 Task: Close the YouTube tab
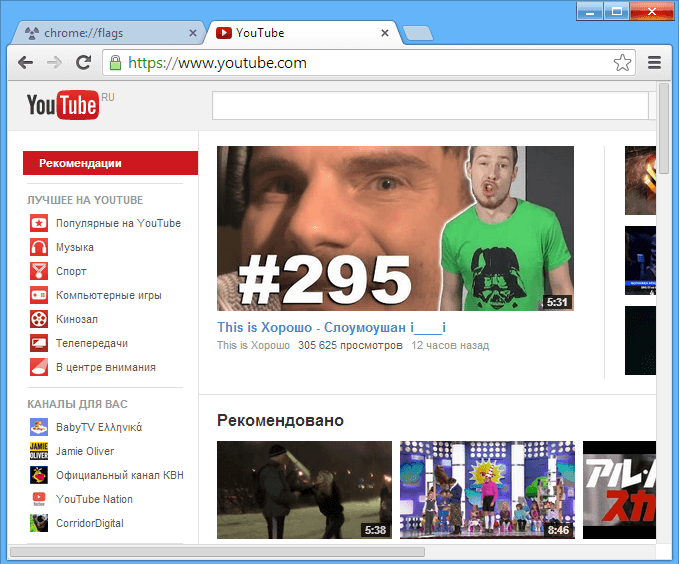pyautogui.click(x=385, y=33)
